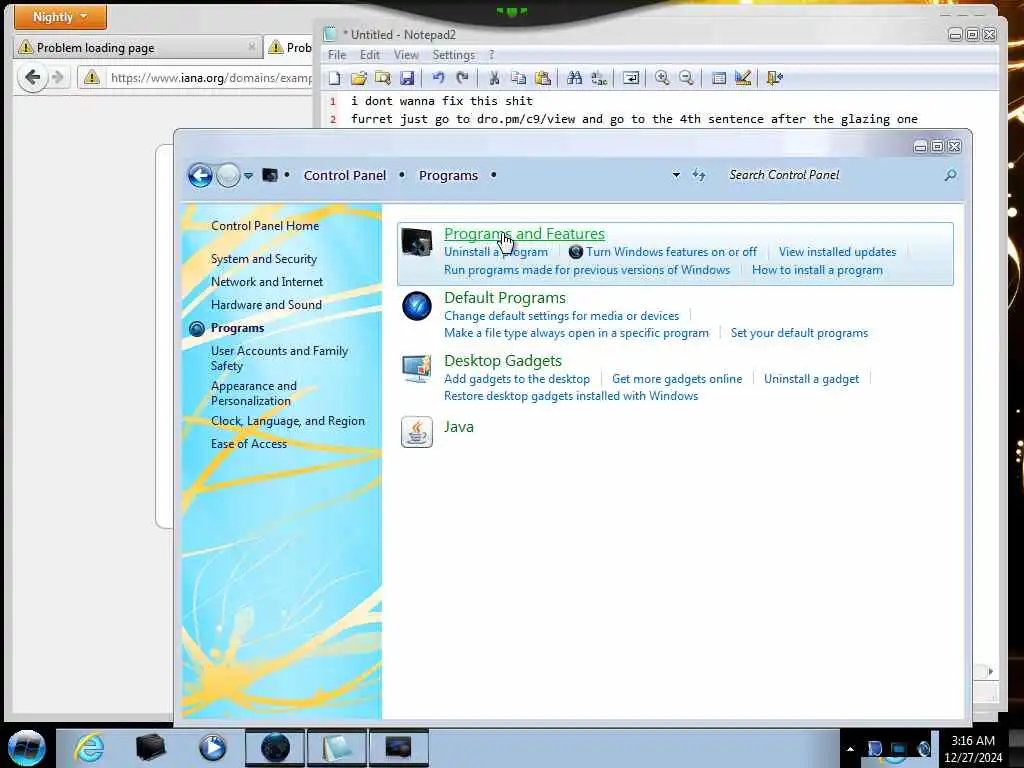This screenshot has width=1024, height=768.
Task: Click the Search Control Panel field
Action: [x=833, y=175]
